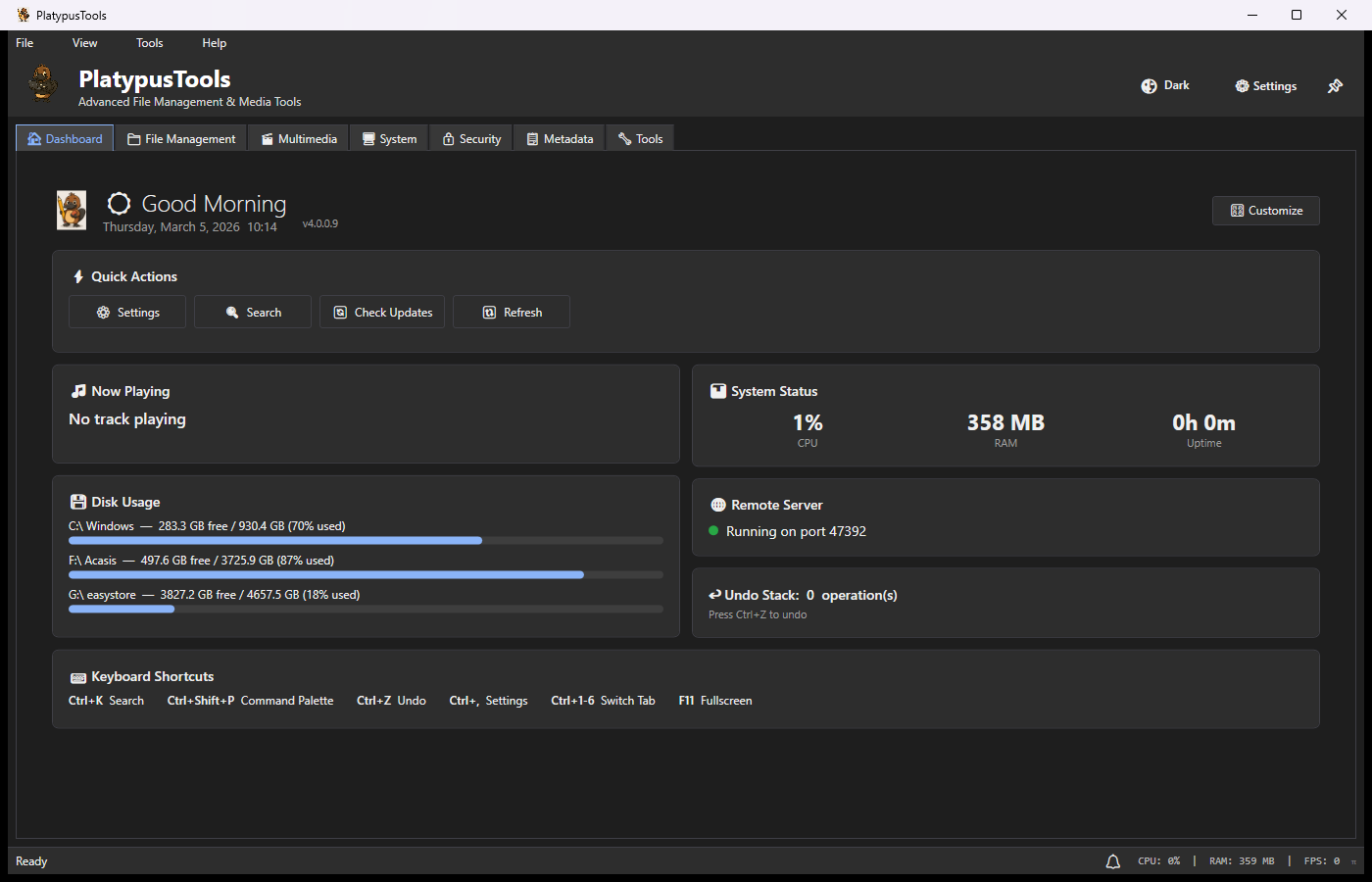The width and height of the screenshot is (1372, 882).
Task: Click the Undo Stack arrow icon
Action: (716, 594)
